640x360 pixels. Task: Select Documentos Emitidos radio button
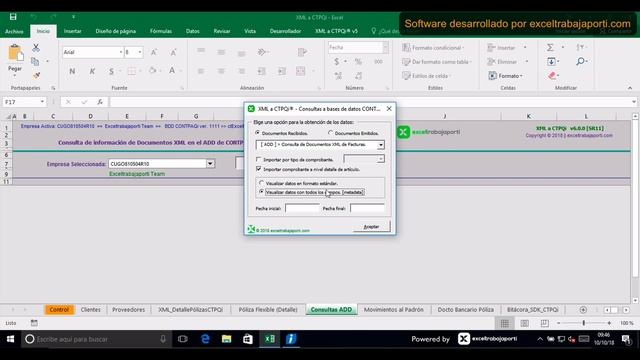point(331,133)
